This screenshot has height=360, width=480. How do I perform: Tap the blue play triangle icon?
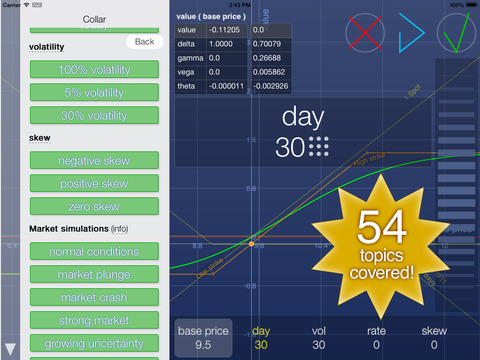point(411,33)
